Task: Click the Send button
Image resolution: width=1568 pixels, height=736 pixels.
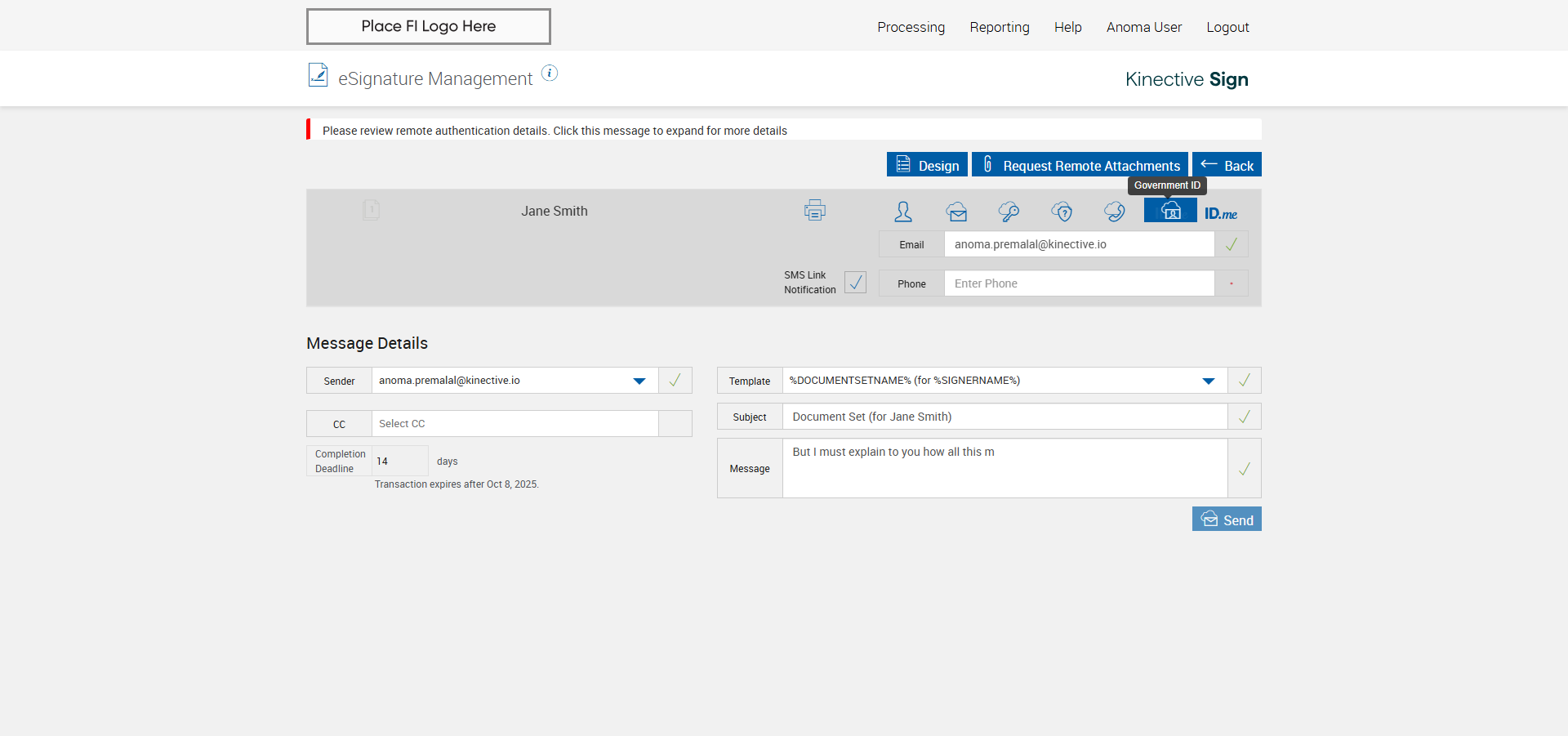Action: pyautogui.click(x=1226, y=520)
